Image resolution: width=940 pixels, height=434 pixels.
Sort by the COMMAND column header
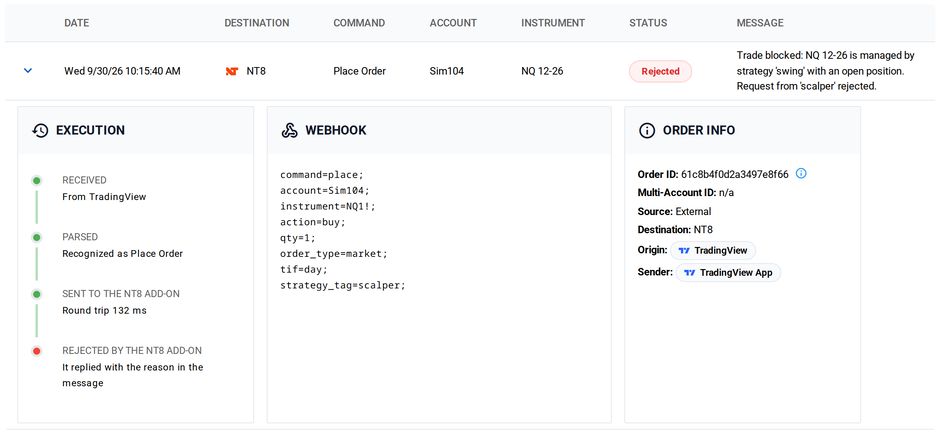coord(359,23)
